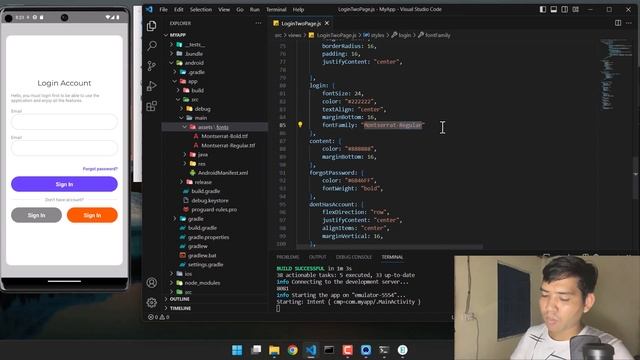
Task: Open gradle.properties file
Action: click(x=208, y=237)
